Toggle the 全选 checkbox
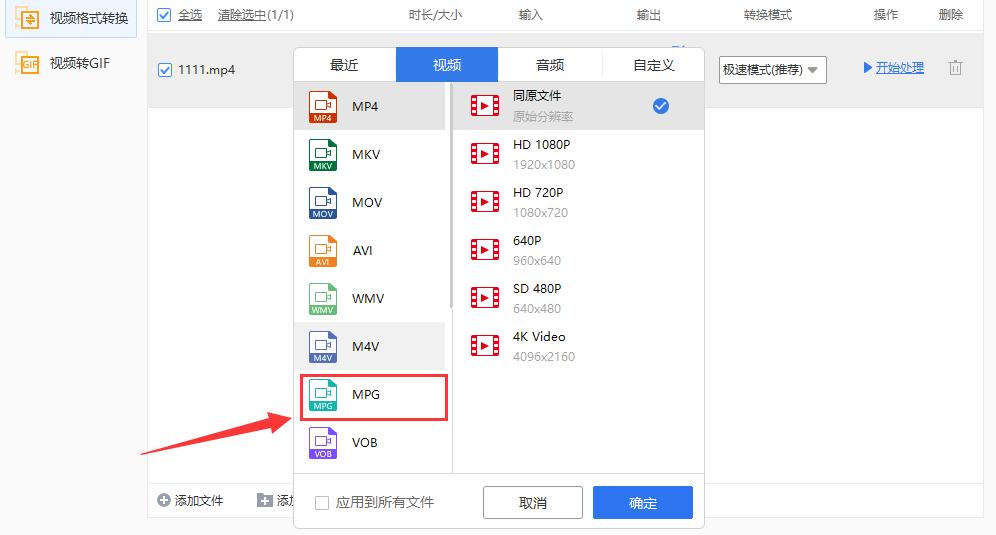Image resolution: width=996 pixels, height=535 pixels. pos(164,15)
